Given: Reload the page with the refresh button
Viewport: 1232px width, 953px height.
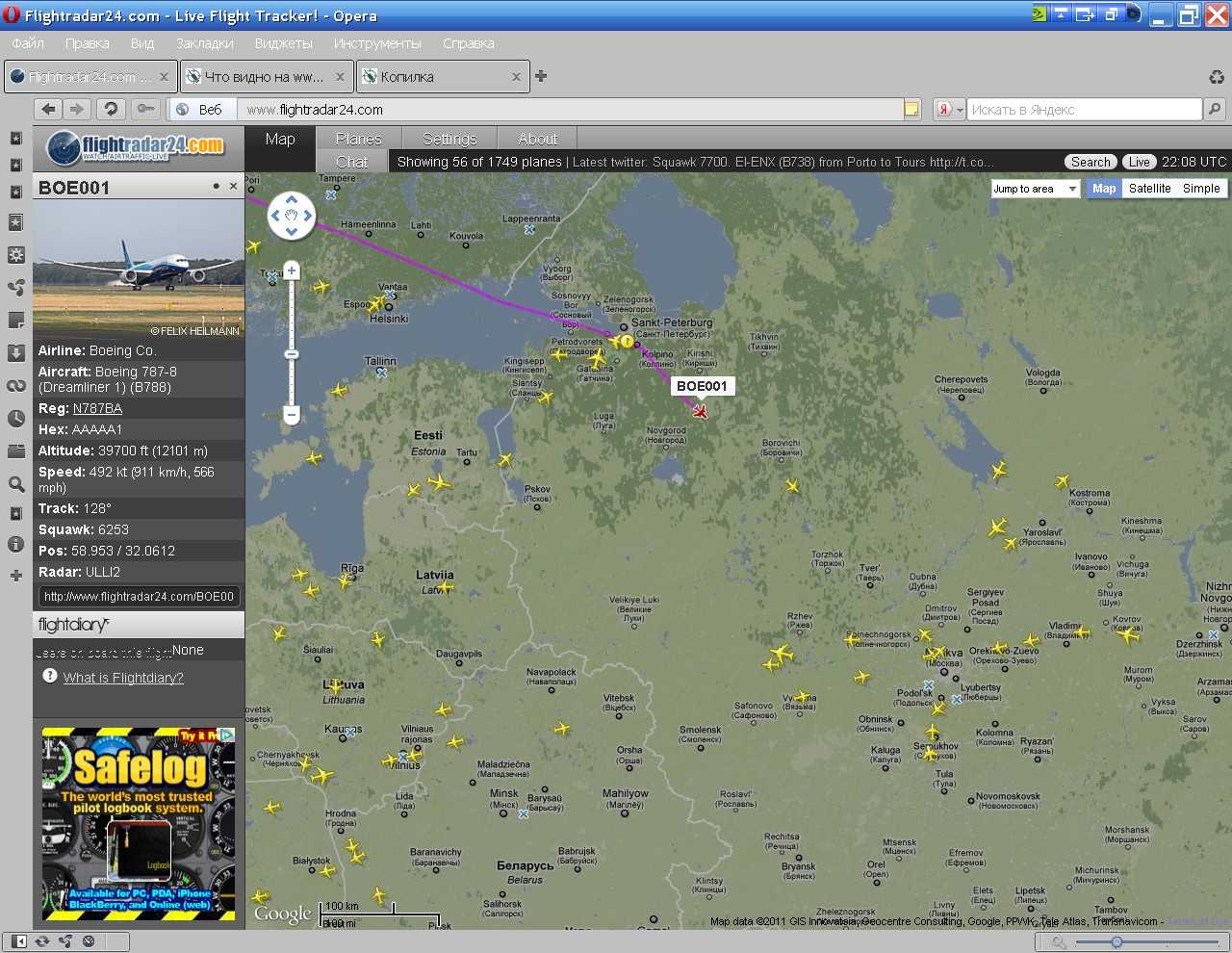Looking at the screenshot, I should [112, 110].
